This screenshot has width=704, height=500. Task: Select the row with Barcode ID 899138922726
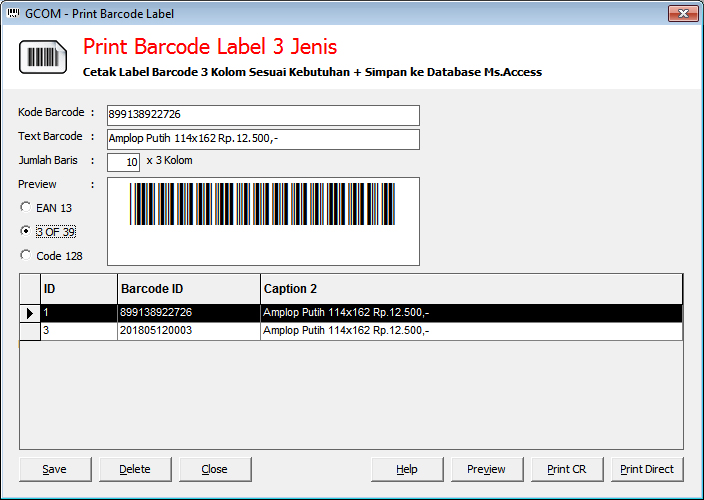pos(188,313)
